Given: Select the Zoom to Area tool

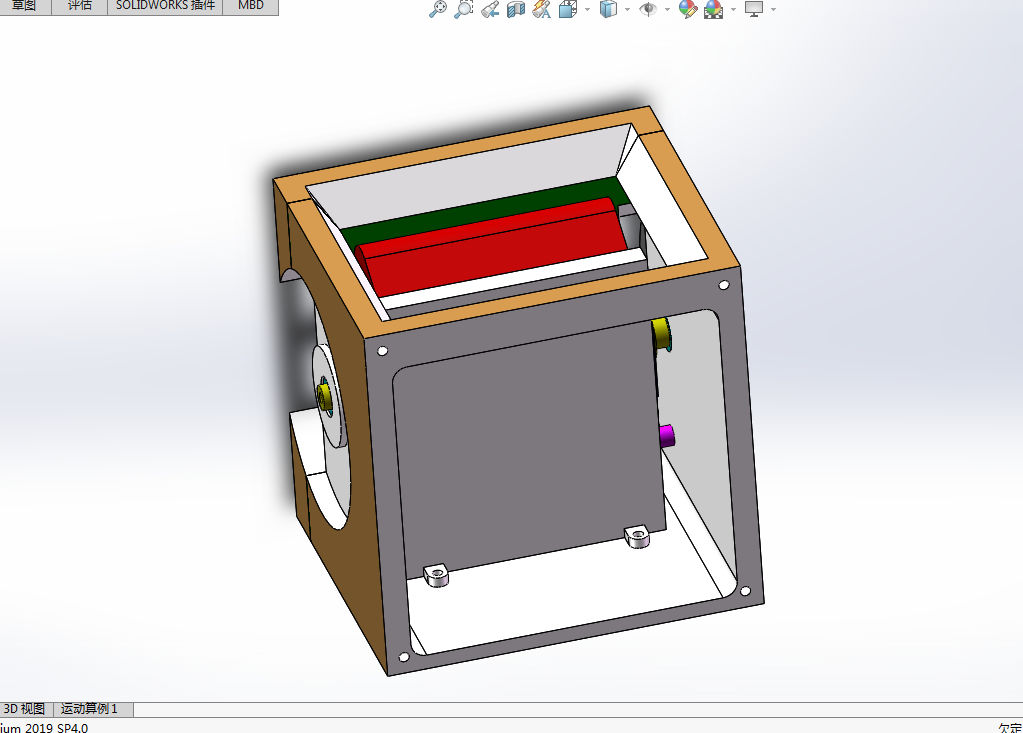Looking at the screenshot, I should 463,9.
